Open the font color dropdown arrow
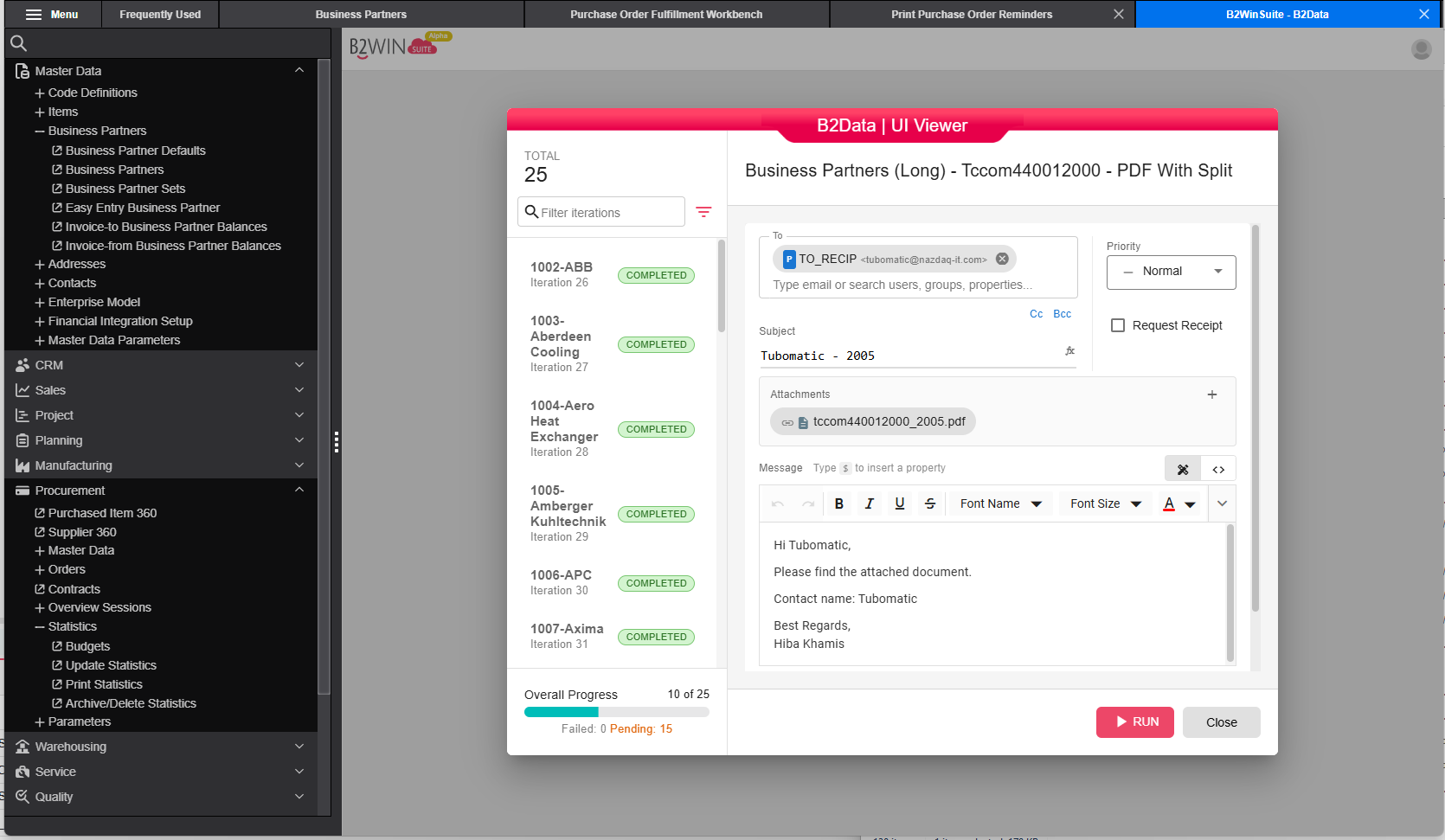 (x=1190, y=504)
